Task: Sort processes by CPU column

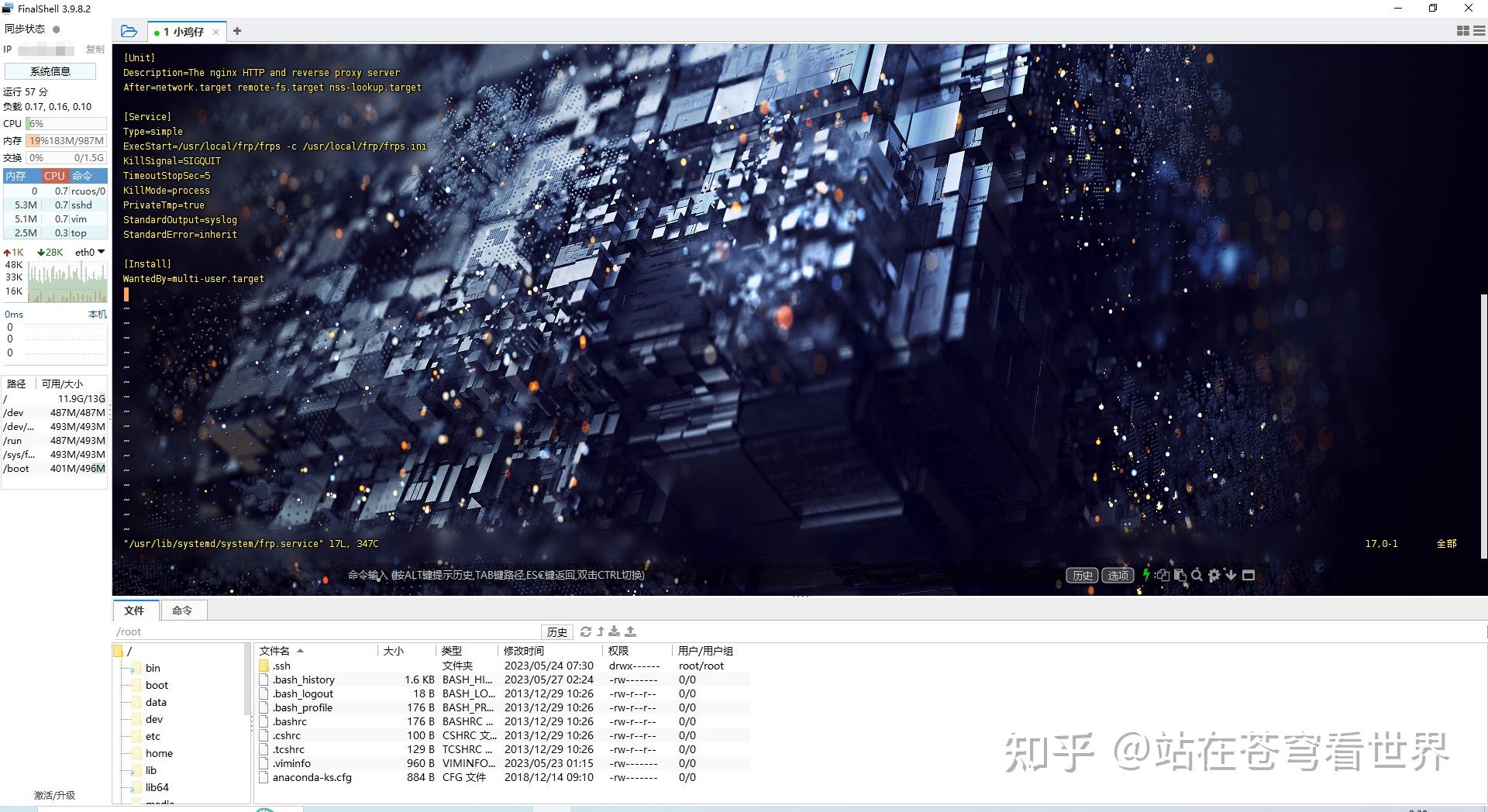Action: coord(54,176)
